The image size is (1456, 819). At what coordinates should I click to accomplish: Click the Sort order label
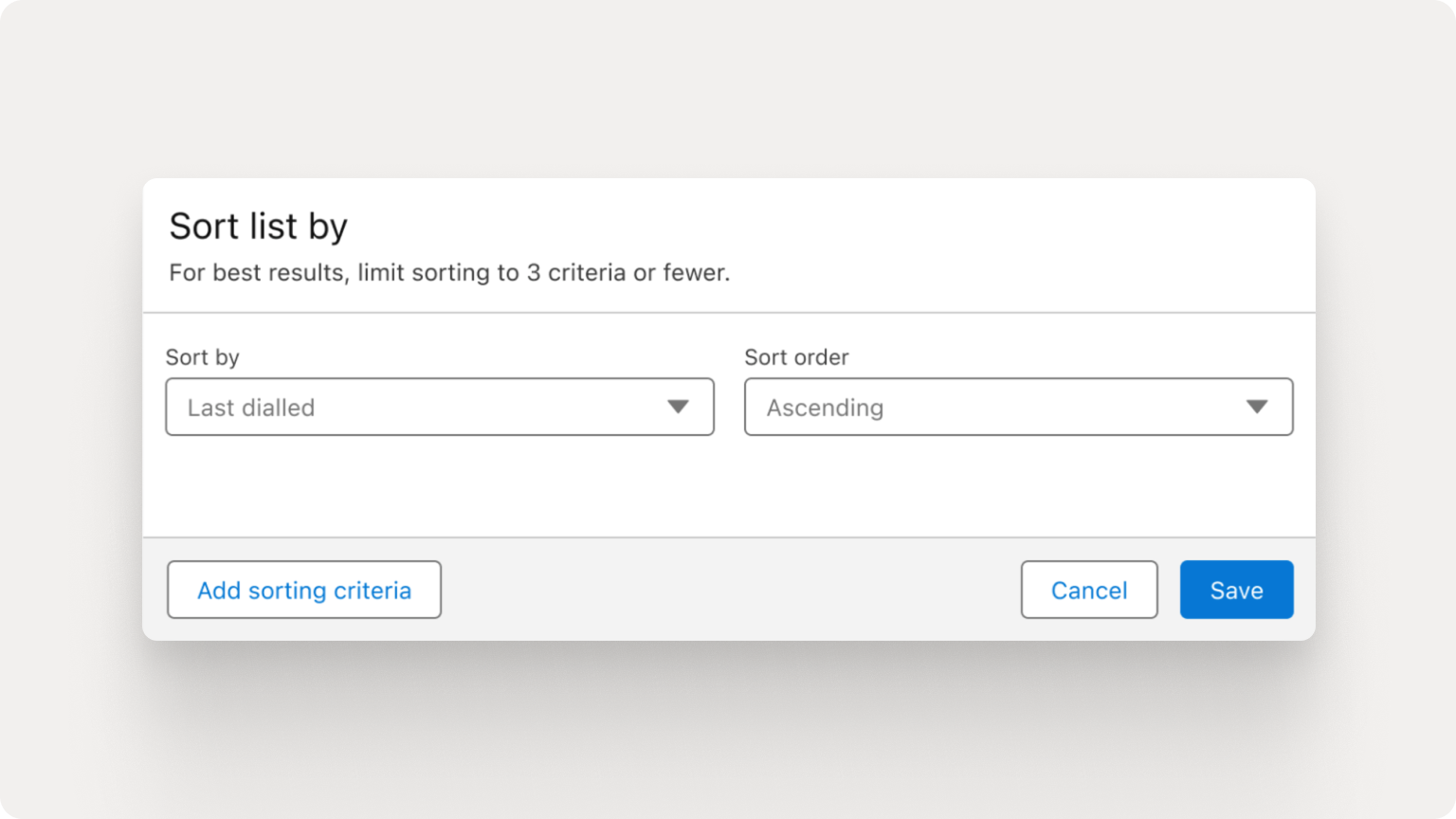(x=796, y=357)
